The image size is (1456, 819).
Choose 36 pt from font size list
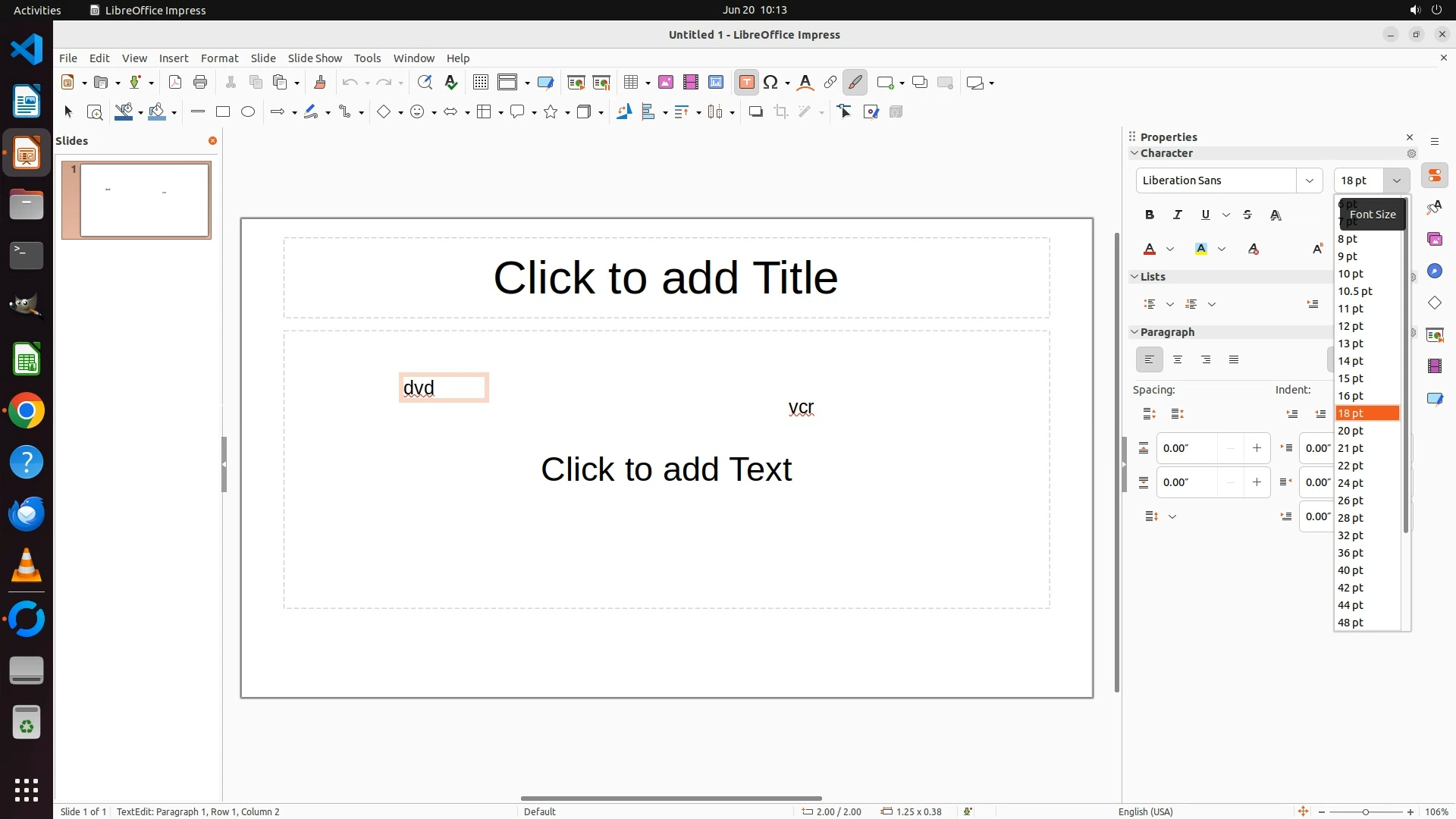(x=1351, y=553)
